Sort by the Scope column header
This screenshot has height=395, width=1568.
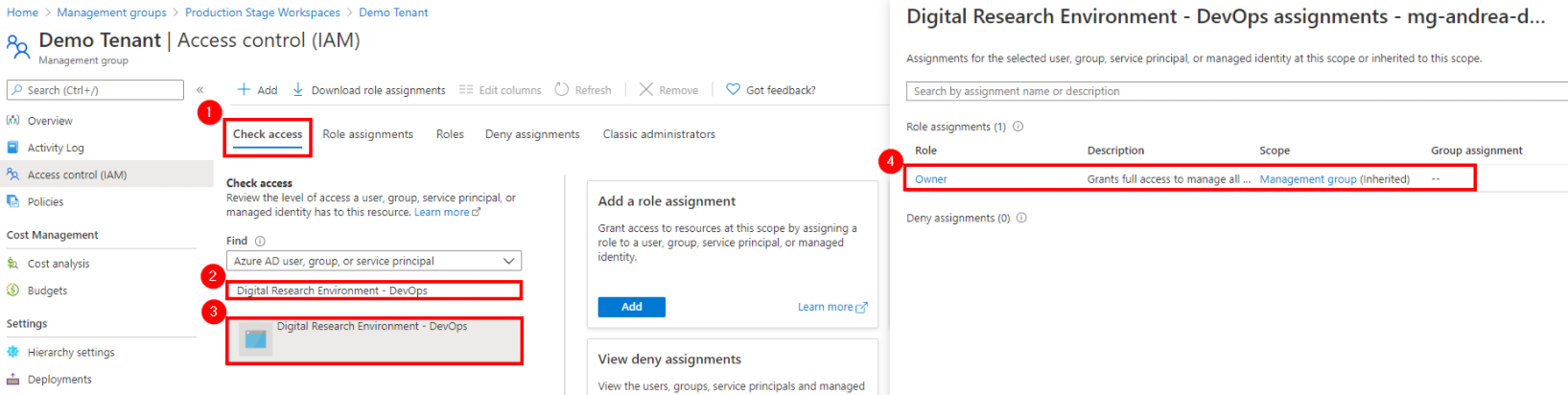1275,151
